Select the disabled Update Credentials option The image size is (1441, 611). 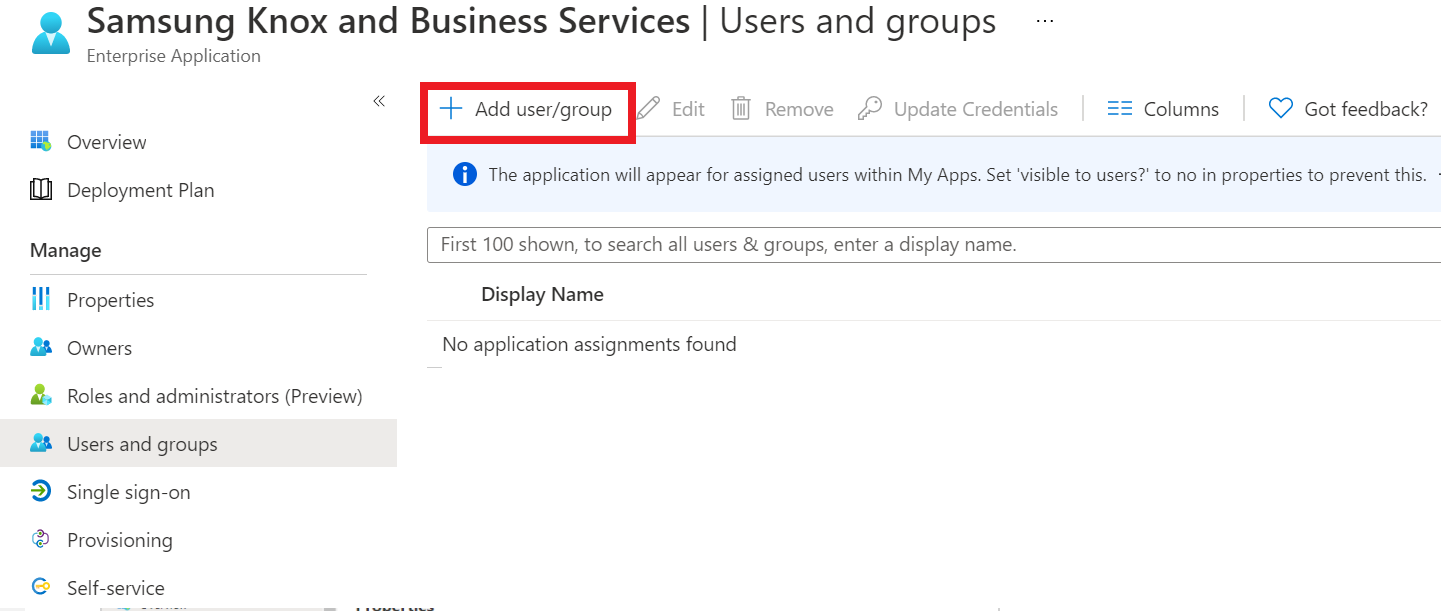(957, 108)
